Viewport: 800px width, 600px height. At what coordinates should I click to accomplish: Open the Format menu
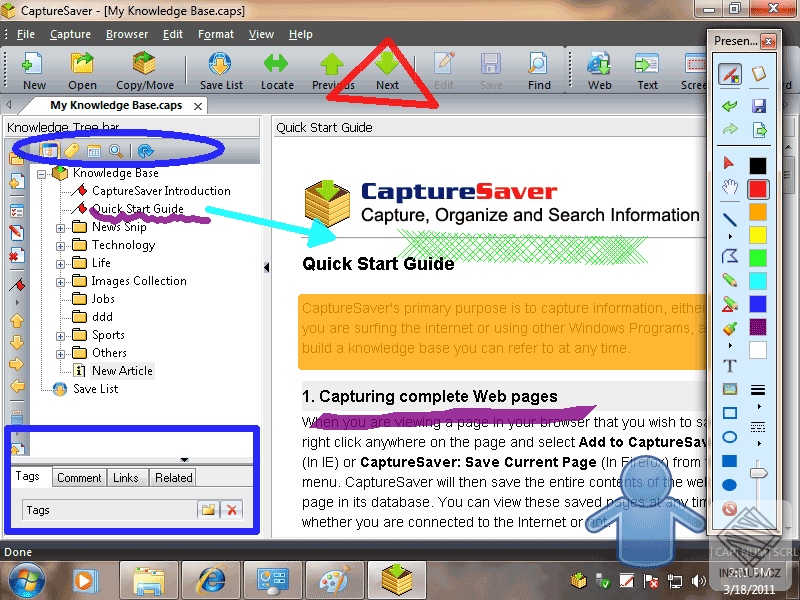[216, 34]
